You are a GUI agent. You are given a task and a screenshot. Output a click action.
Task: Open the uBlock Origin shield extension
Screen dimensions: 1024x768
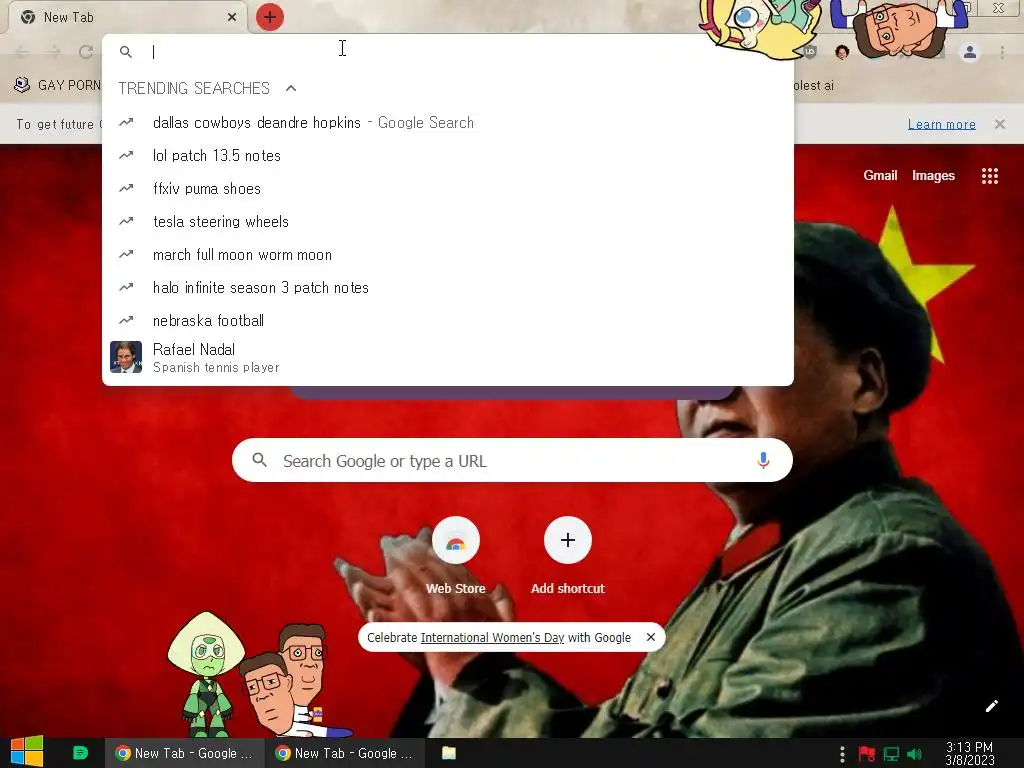click(x=810, y=52)
